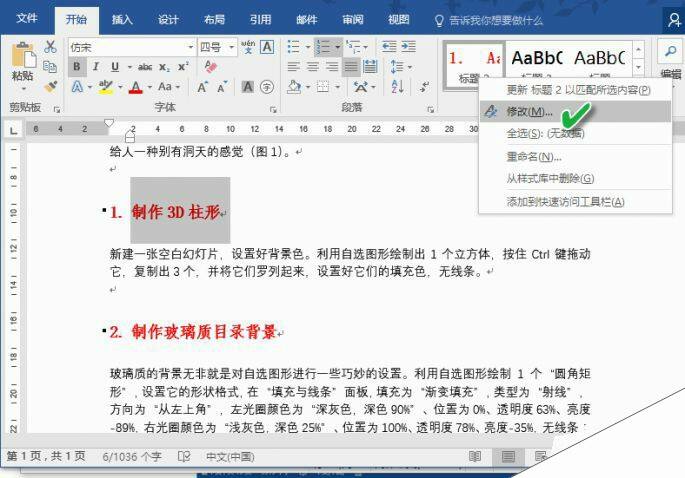Open the Paragraph dialog launcher

[431, 110]
